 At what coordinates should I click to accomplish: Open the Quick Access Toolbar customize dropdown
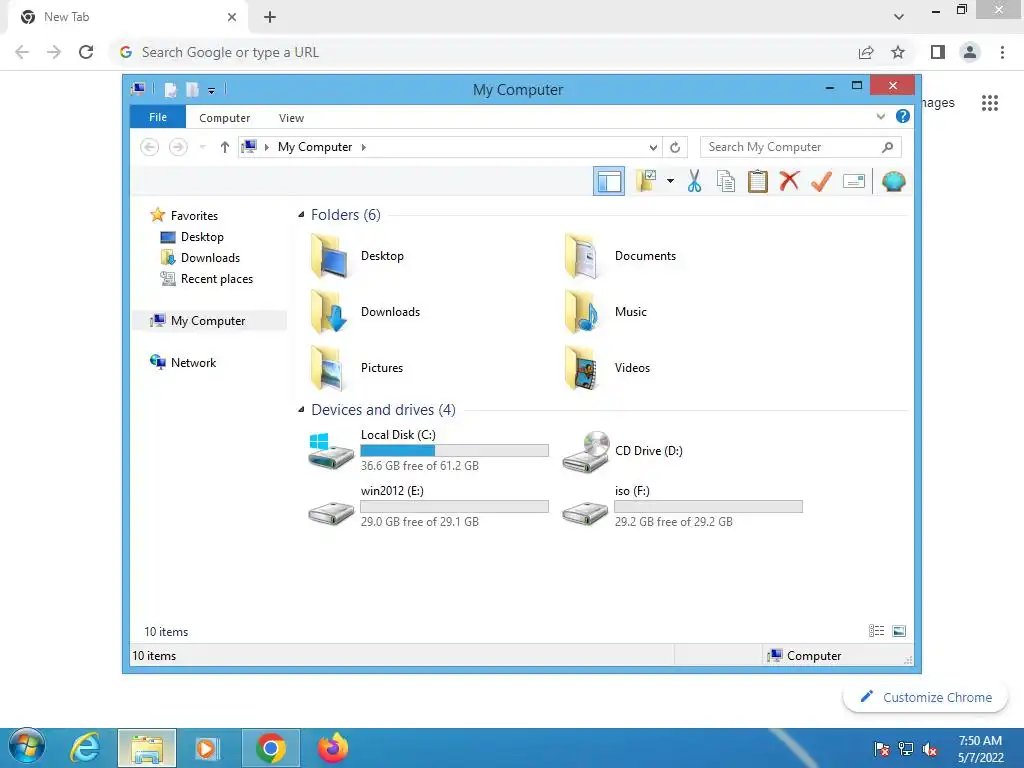[x=212, y=90]
